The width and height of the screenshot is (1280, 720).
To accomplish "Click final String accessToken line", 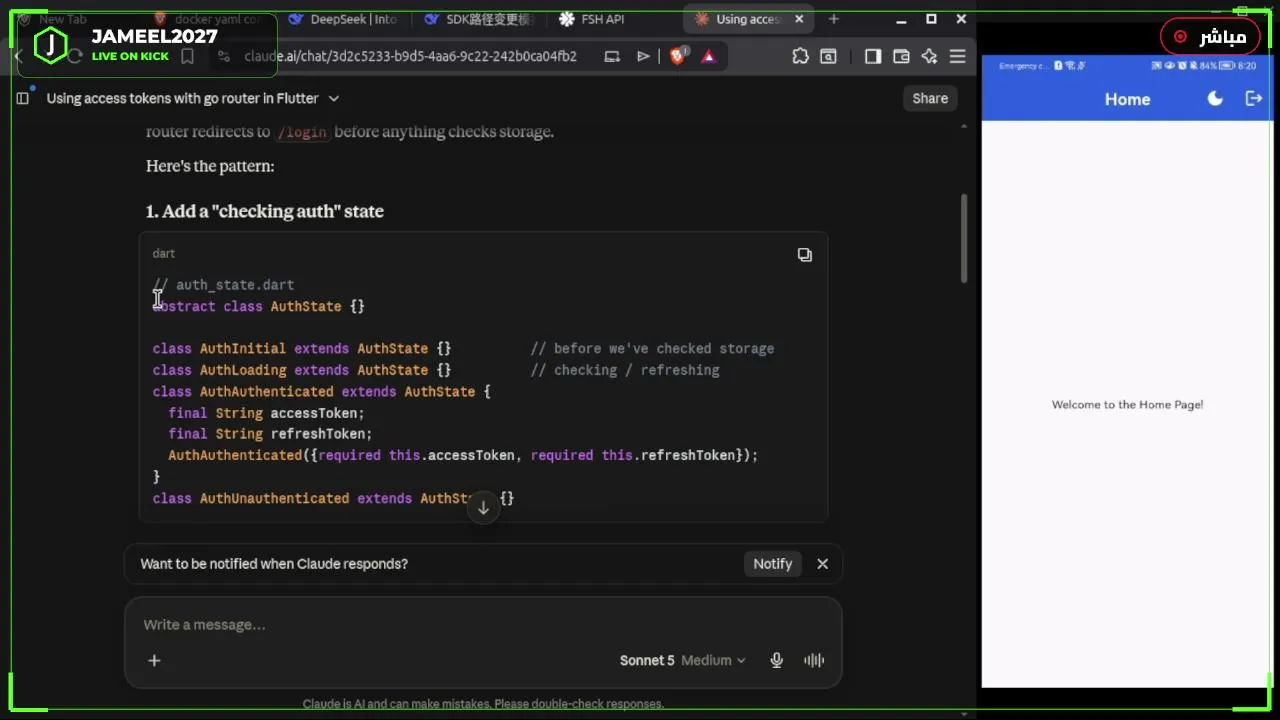I will (266, 413).
